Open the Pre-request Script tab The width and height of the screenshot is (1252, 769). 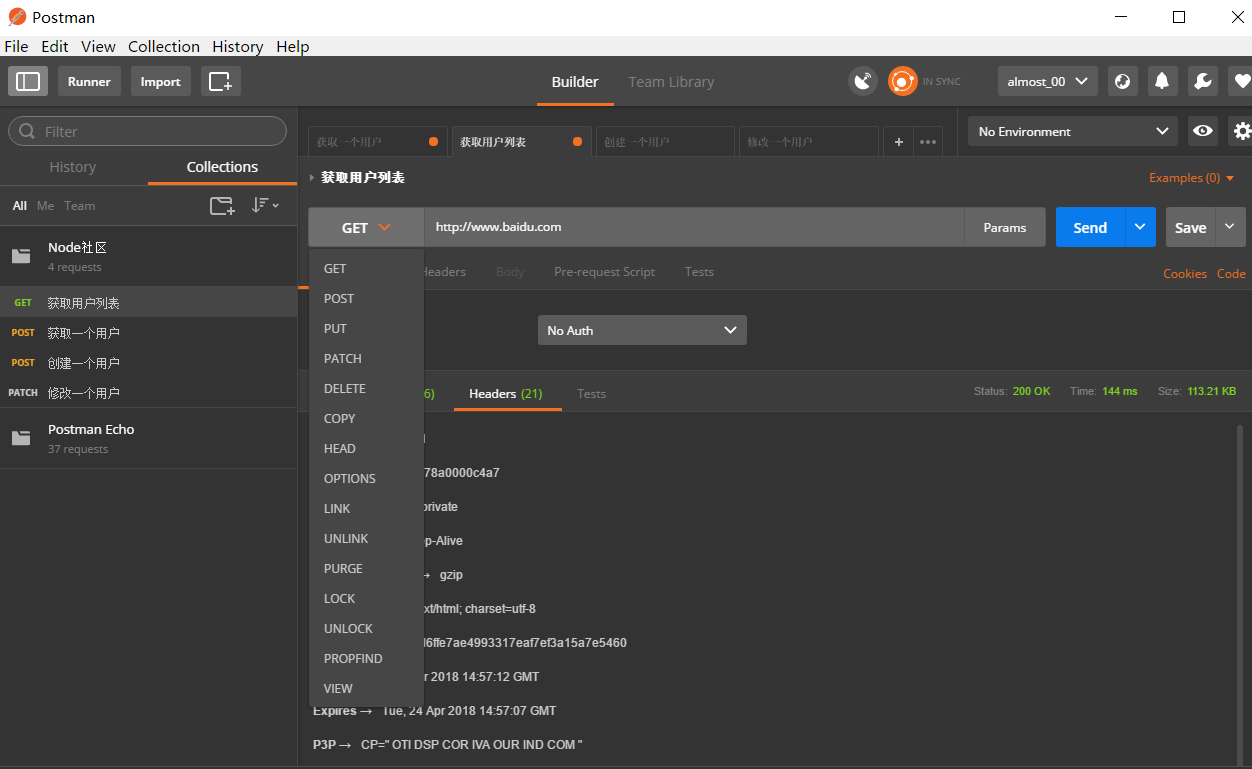(604, 271)
